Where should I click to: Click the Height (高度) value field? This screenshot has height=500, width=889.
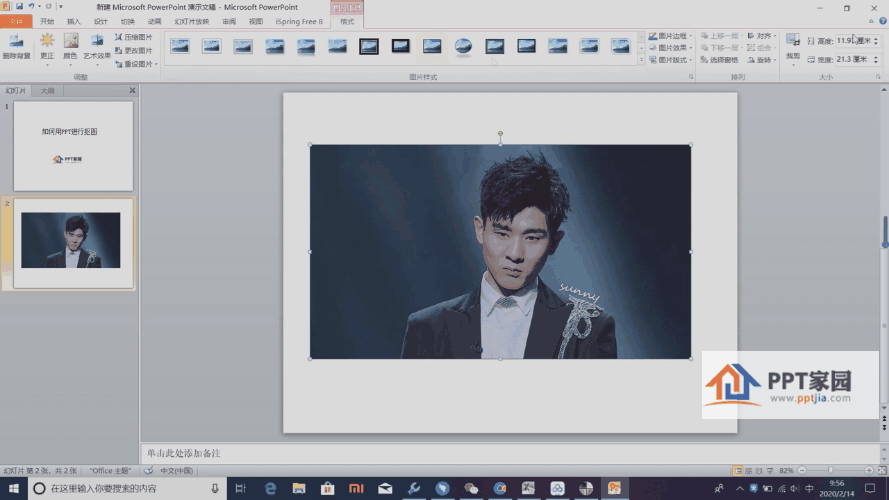(853, 41)
